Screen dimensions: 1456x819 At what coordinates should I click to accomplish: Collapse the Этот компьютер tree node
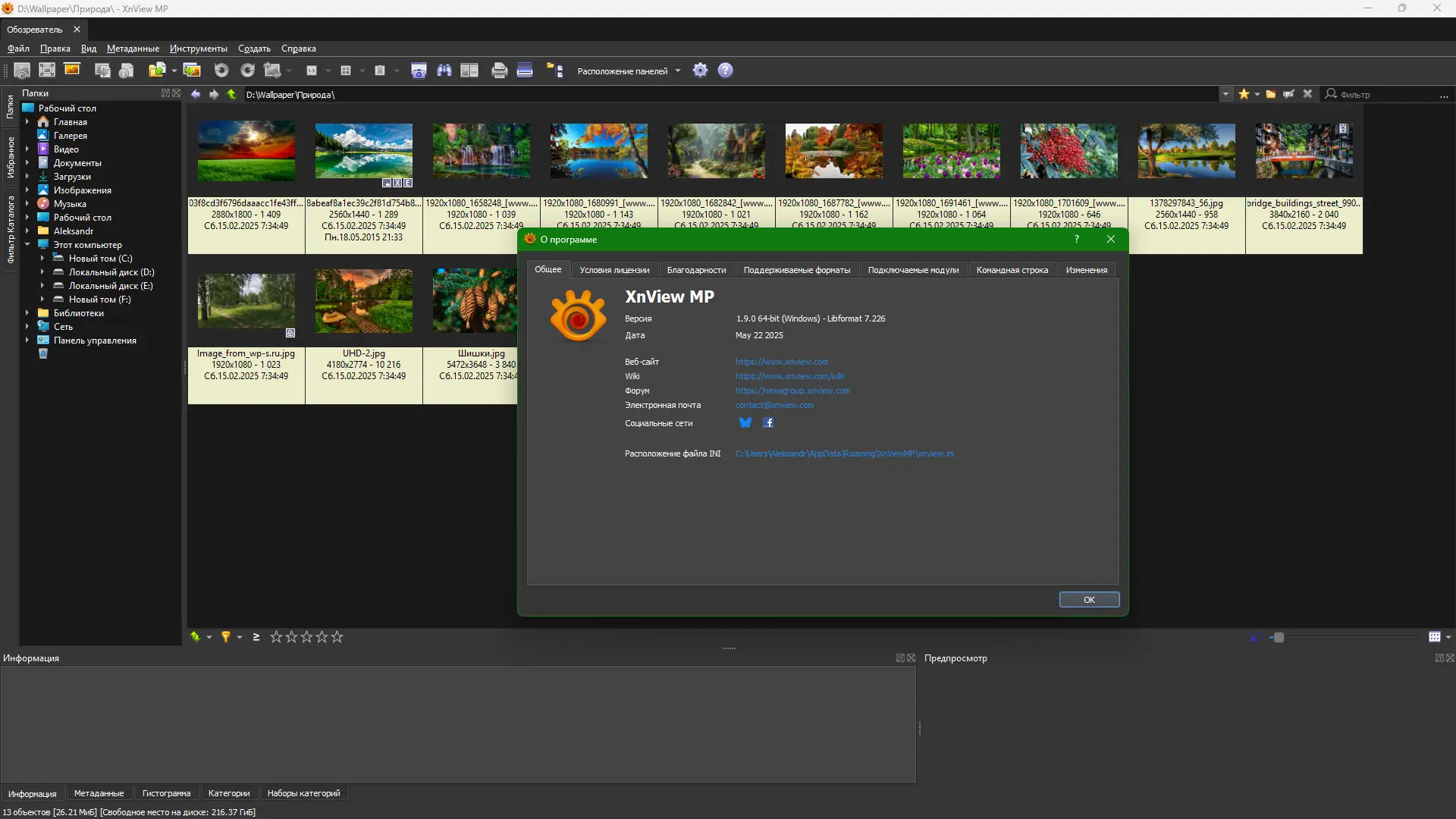tap(27, 245)
